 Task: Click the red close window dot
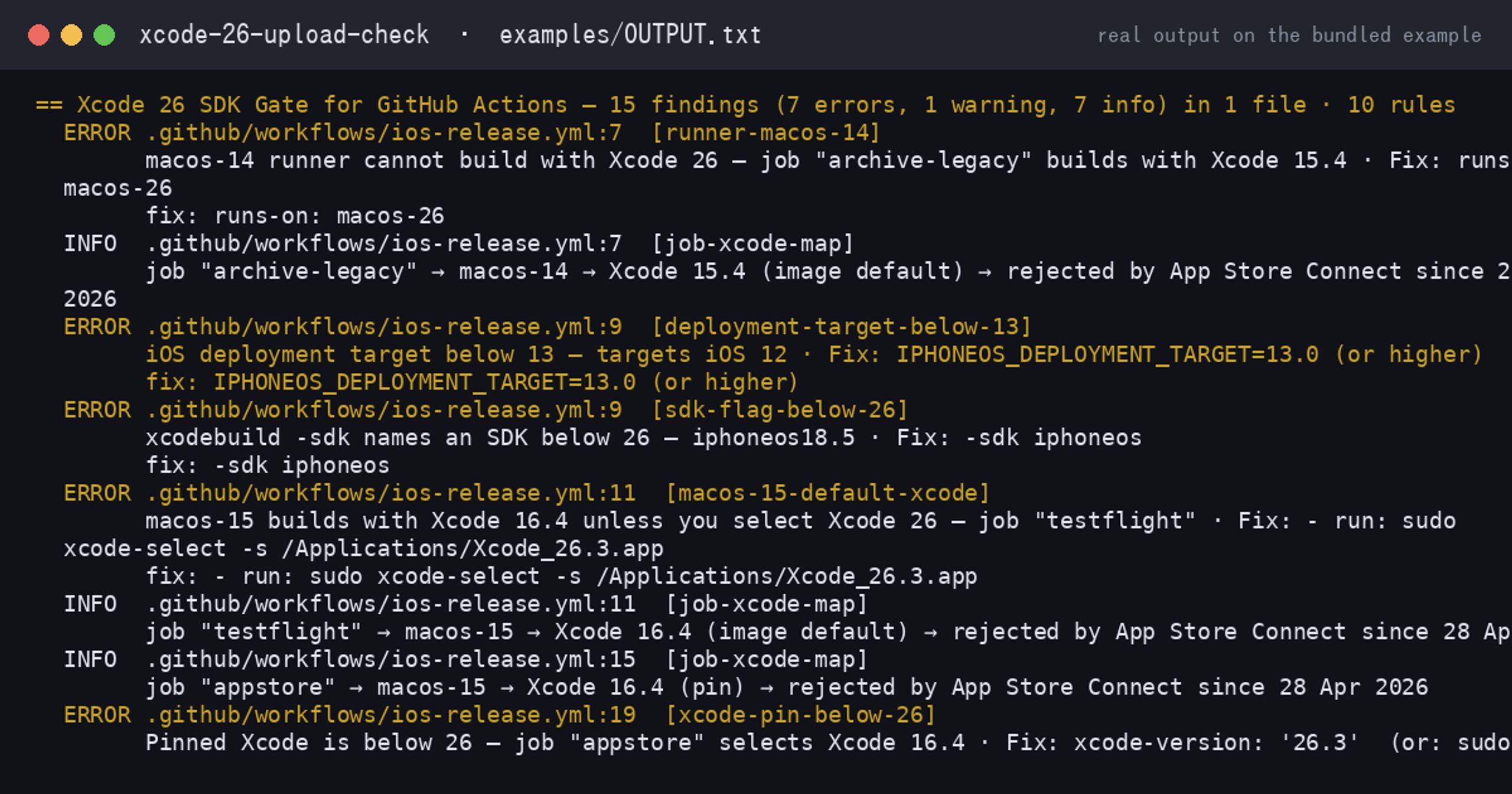[x=38, y=35]
